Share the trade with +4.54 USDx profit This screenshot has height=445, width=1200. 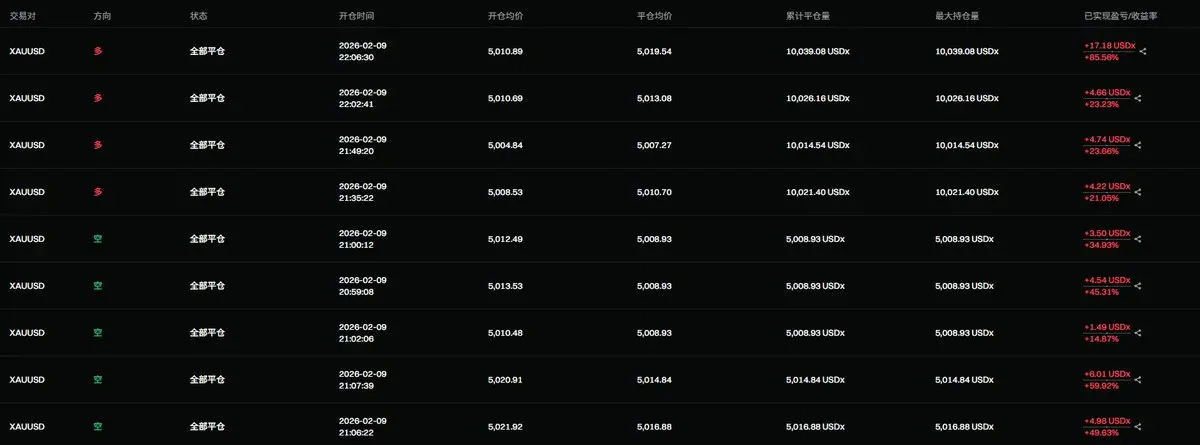click(x=1138, y=286)
